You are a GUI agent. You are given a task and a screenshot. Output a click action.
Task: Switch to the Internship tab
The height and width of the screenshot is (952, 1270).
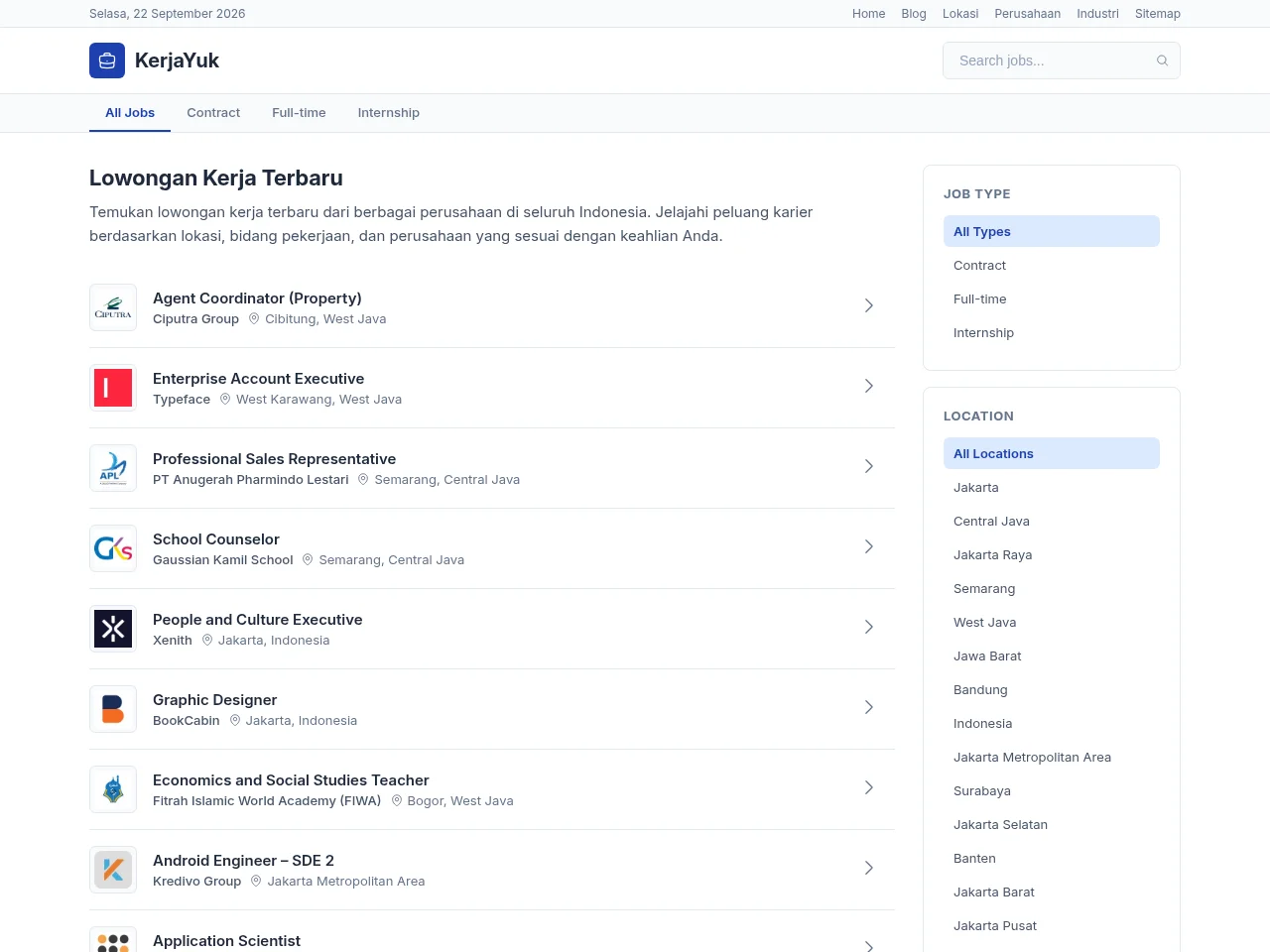coord(389,113)
